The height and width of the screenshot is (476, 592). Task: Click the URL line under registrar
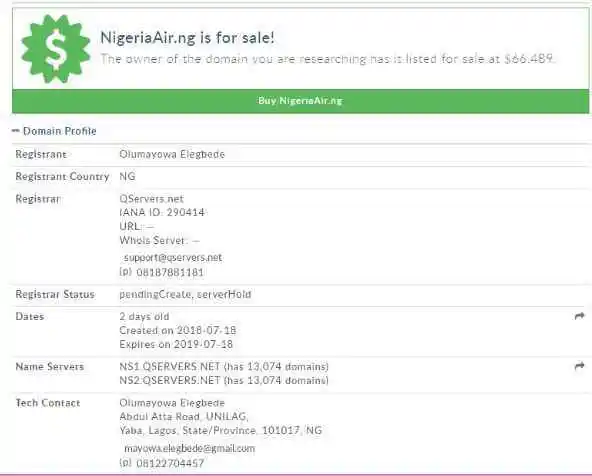(x=137, y=226)
